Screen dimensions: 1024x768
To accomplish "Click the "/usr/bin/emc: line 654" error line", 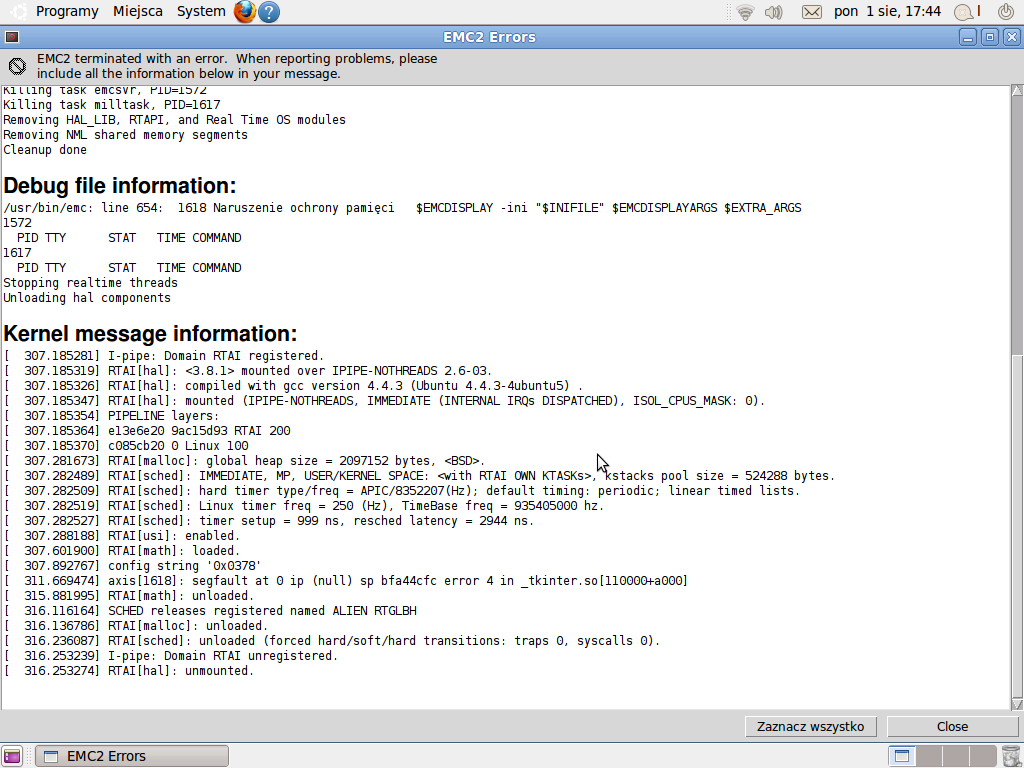I will (402, 208).
